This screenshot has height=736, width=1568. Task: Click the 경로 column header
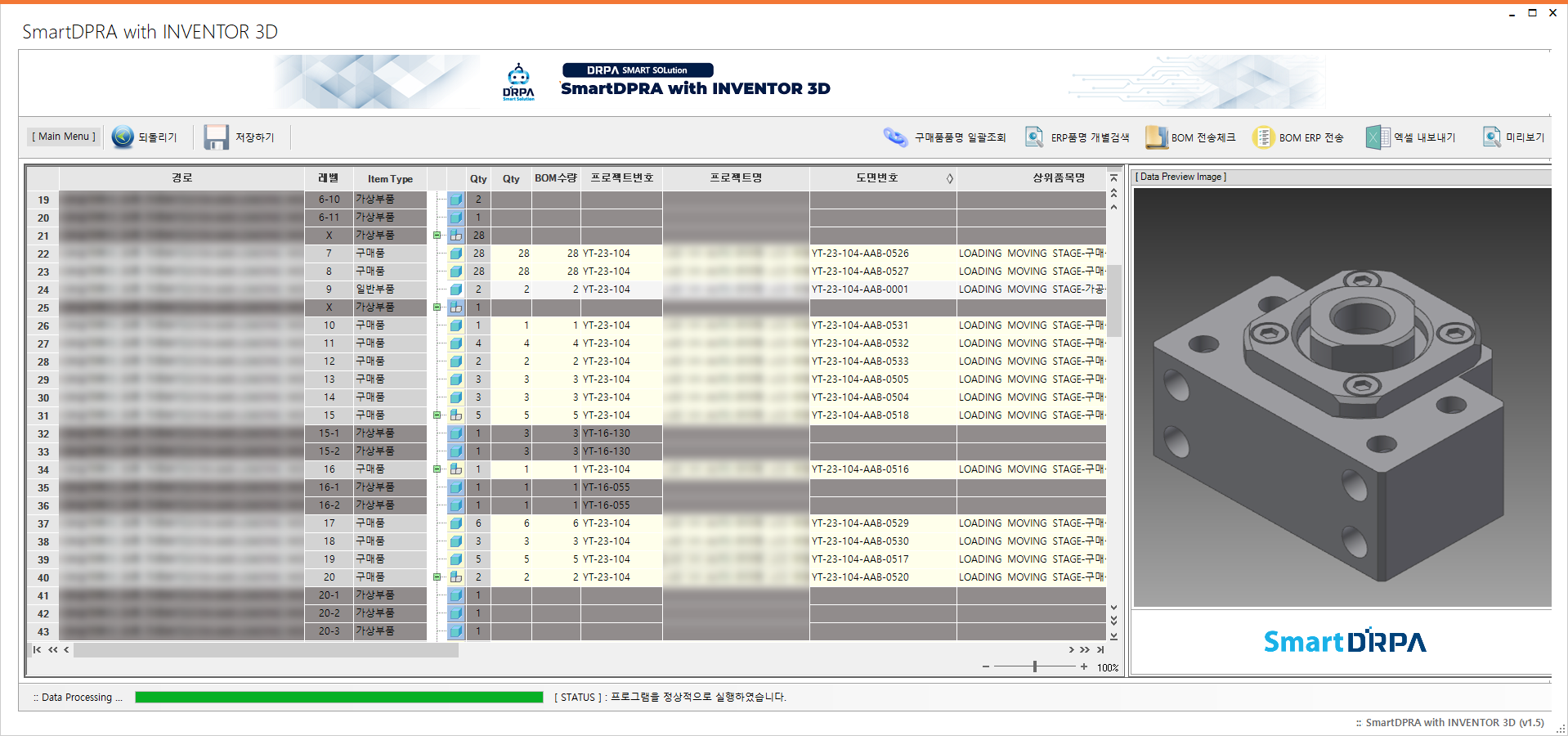[x=181, y=178]
